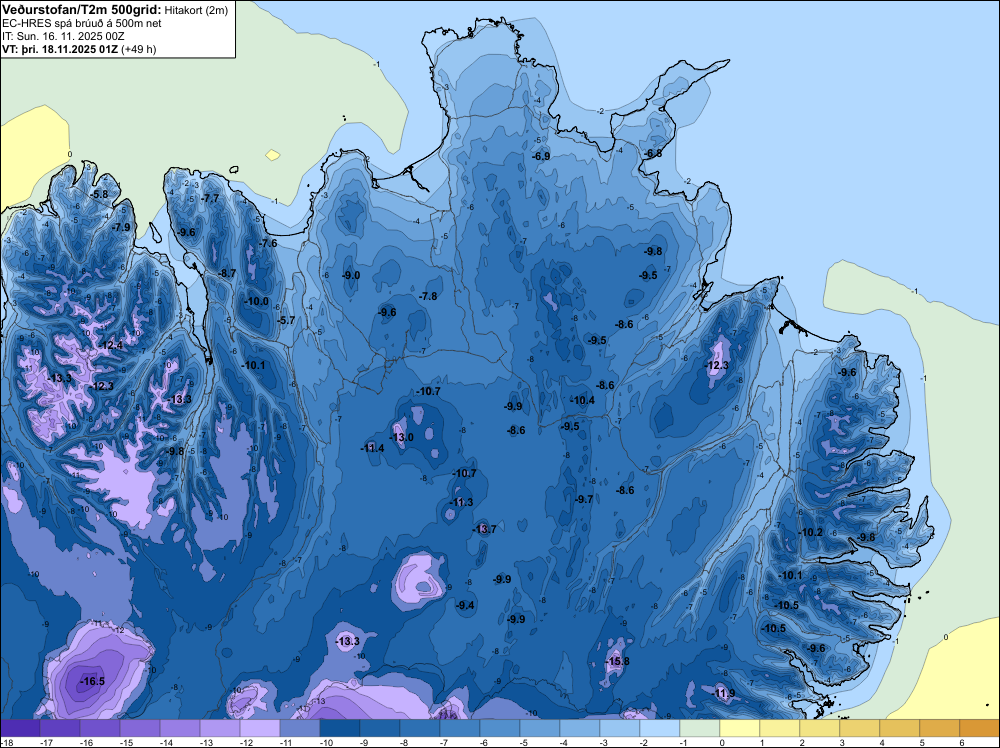
Task: Click the legend swatch labeled -2
Action: (659, 728)
